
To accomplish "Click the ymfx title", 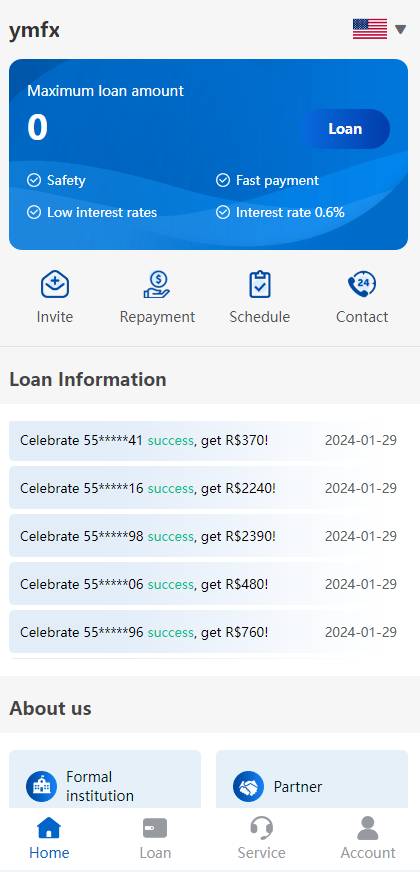I will (34, 29).
